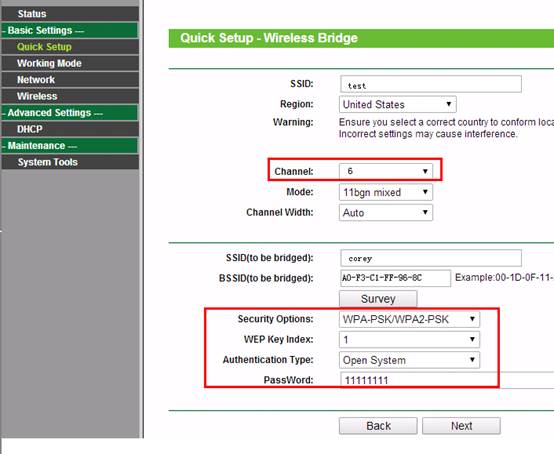Open the Region dropdown showing United States
The height and width of the screenshot is (454, 554).
point(397,105)
